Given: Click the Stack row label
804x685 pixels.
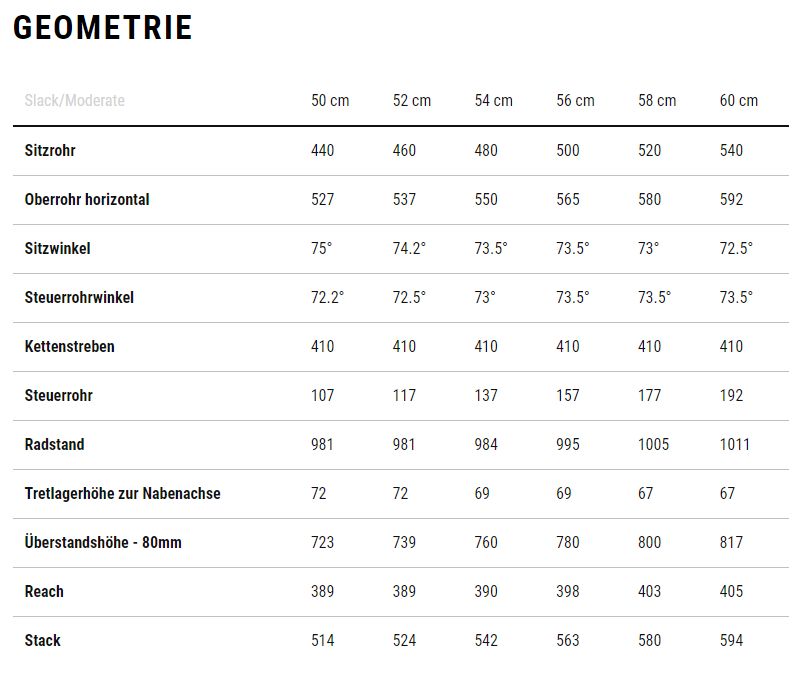Looking at the screenshot, I should (x=43, y=640).
